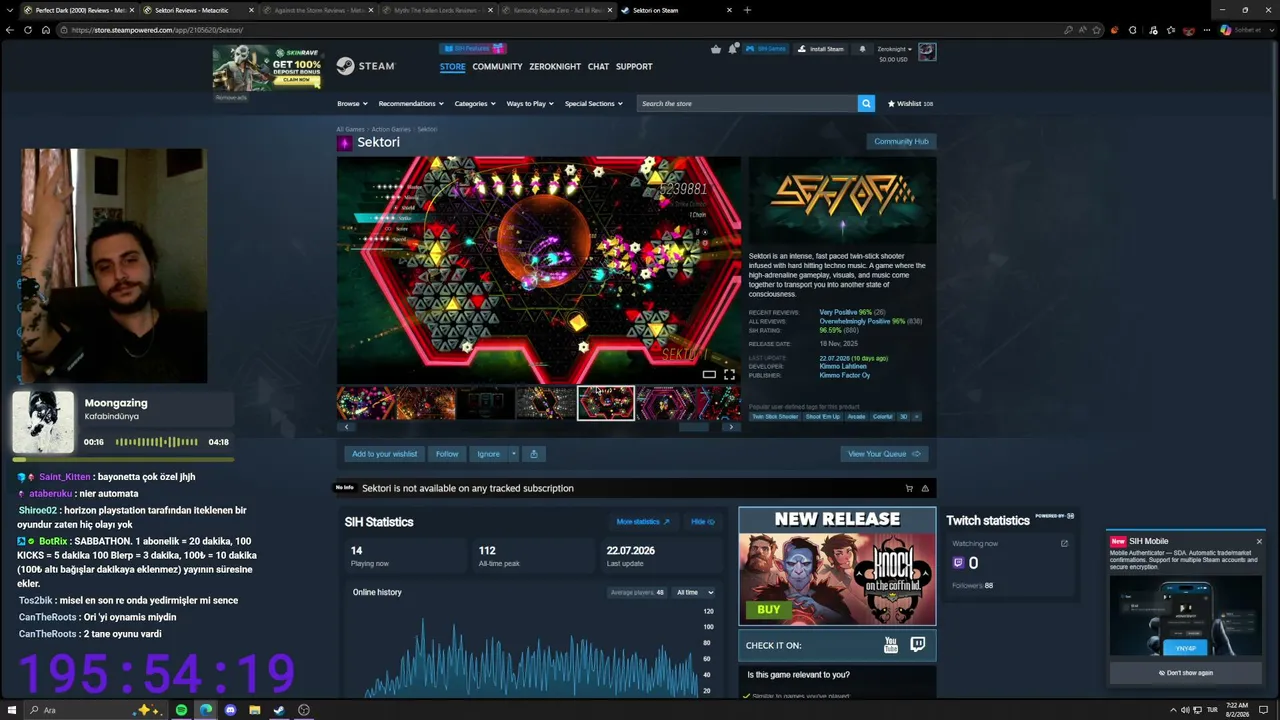Open More statistics link

coord(643,521)
